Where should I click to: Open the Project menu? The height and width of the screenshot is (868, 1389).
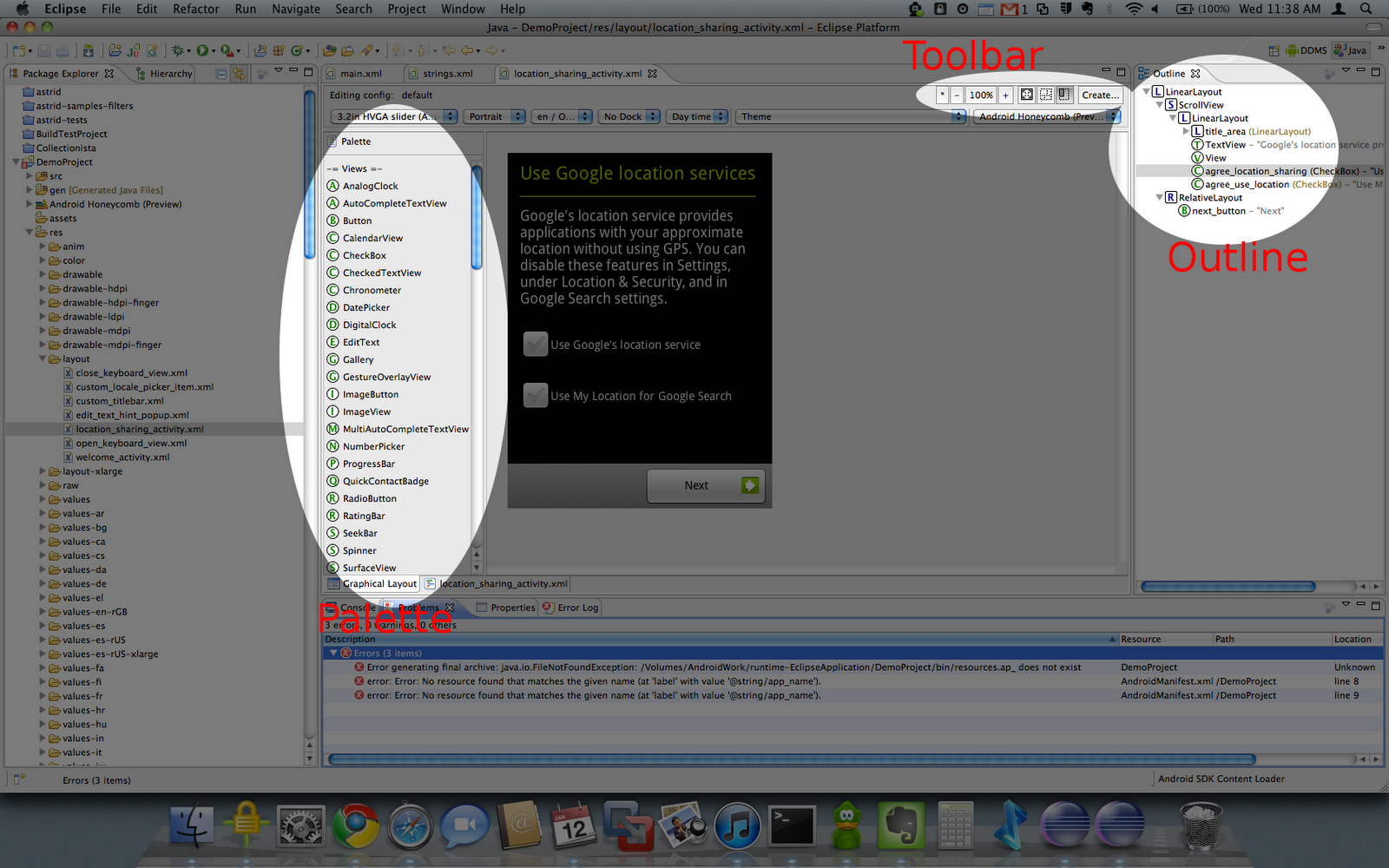406,9
